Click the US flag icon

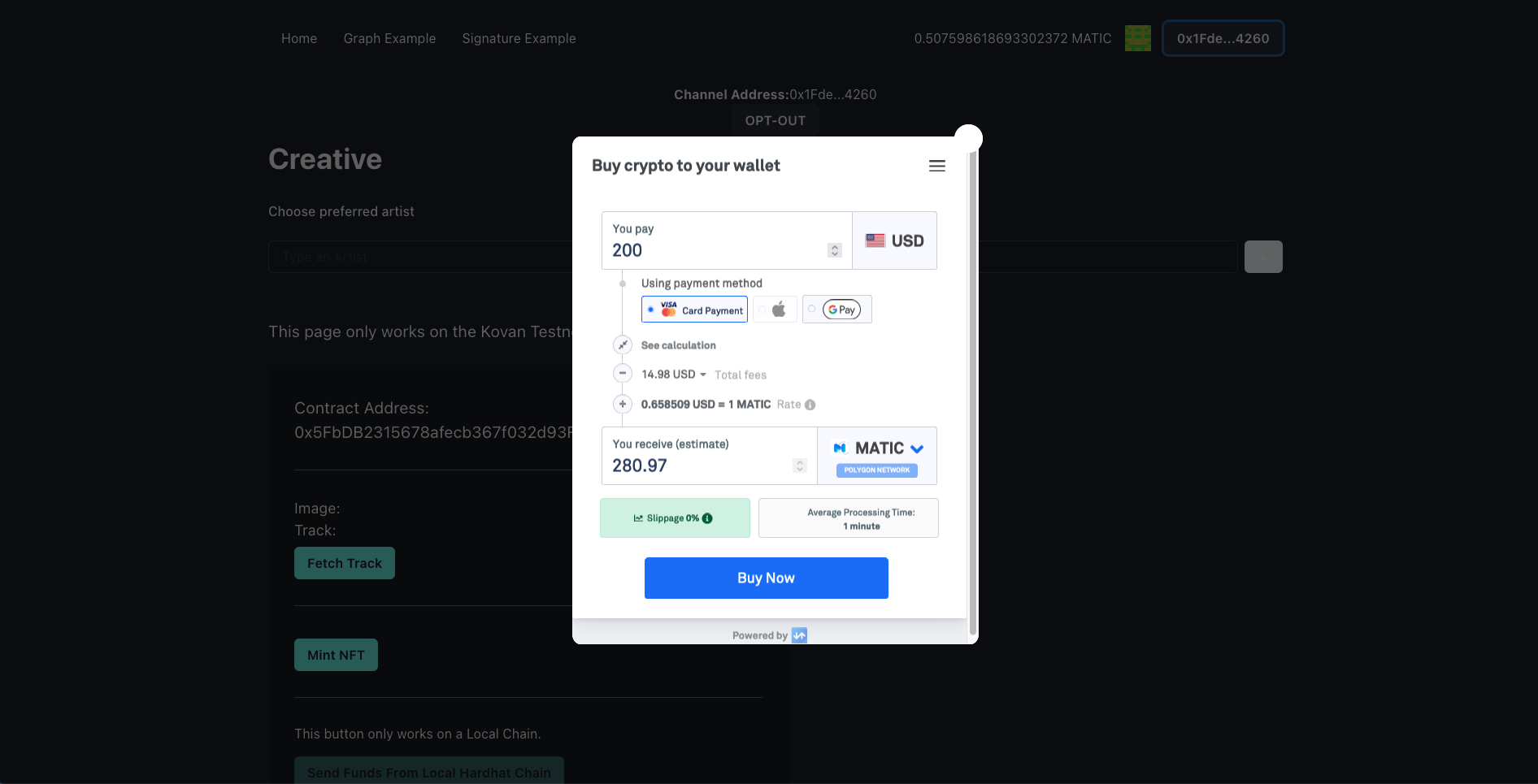875,240
